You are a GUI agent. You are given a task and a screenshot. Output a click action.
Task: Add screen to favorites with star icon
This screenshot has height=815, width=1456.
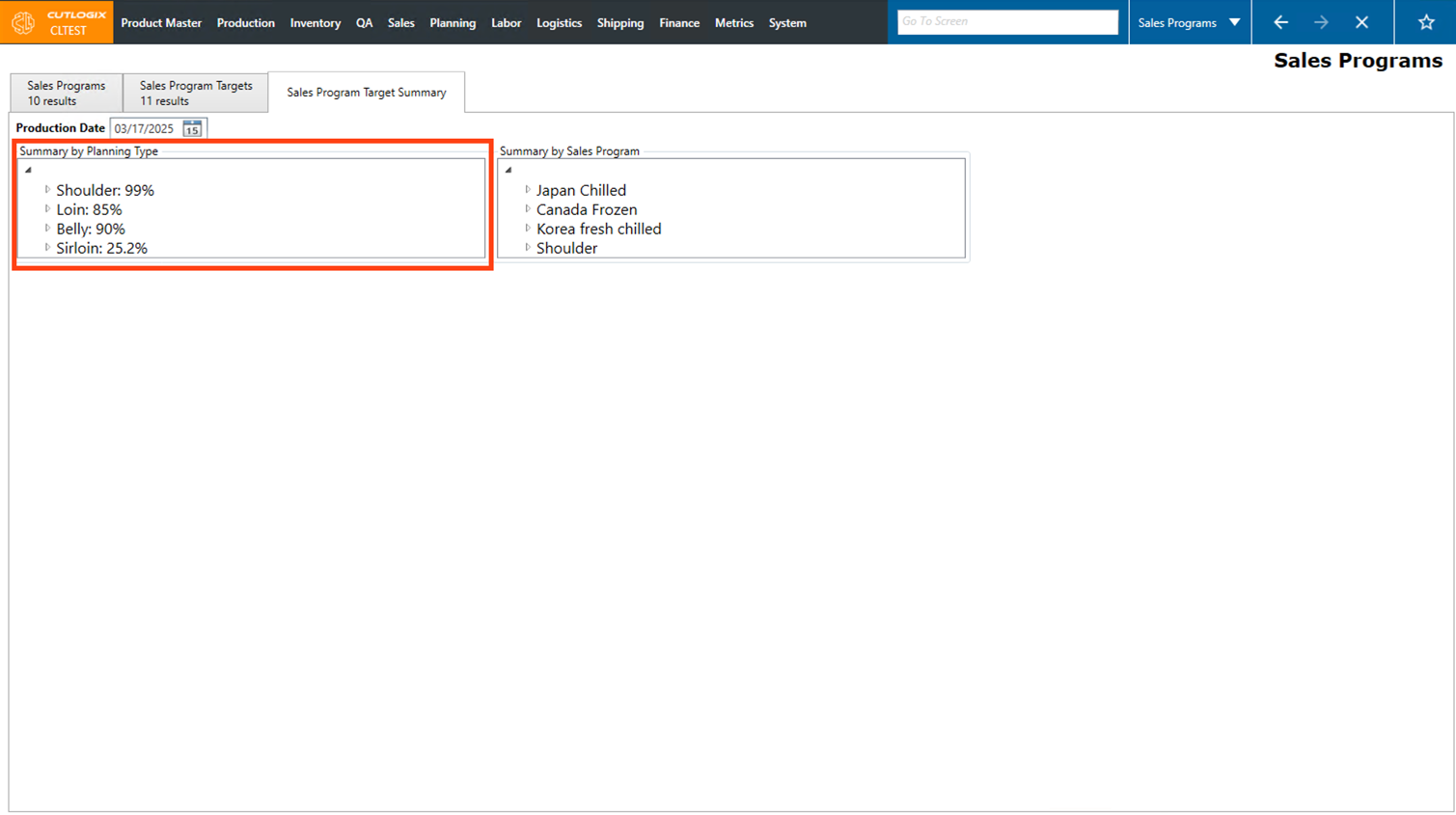coord(1426,22)
